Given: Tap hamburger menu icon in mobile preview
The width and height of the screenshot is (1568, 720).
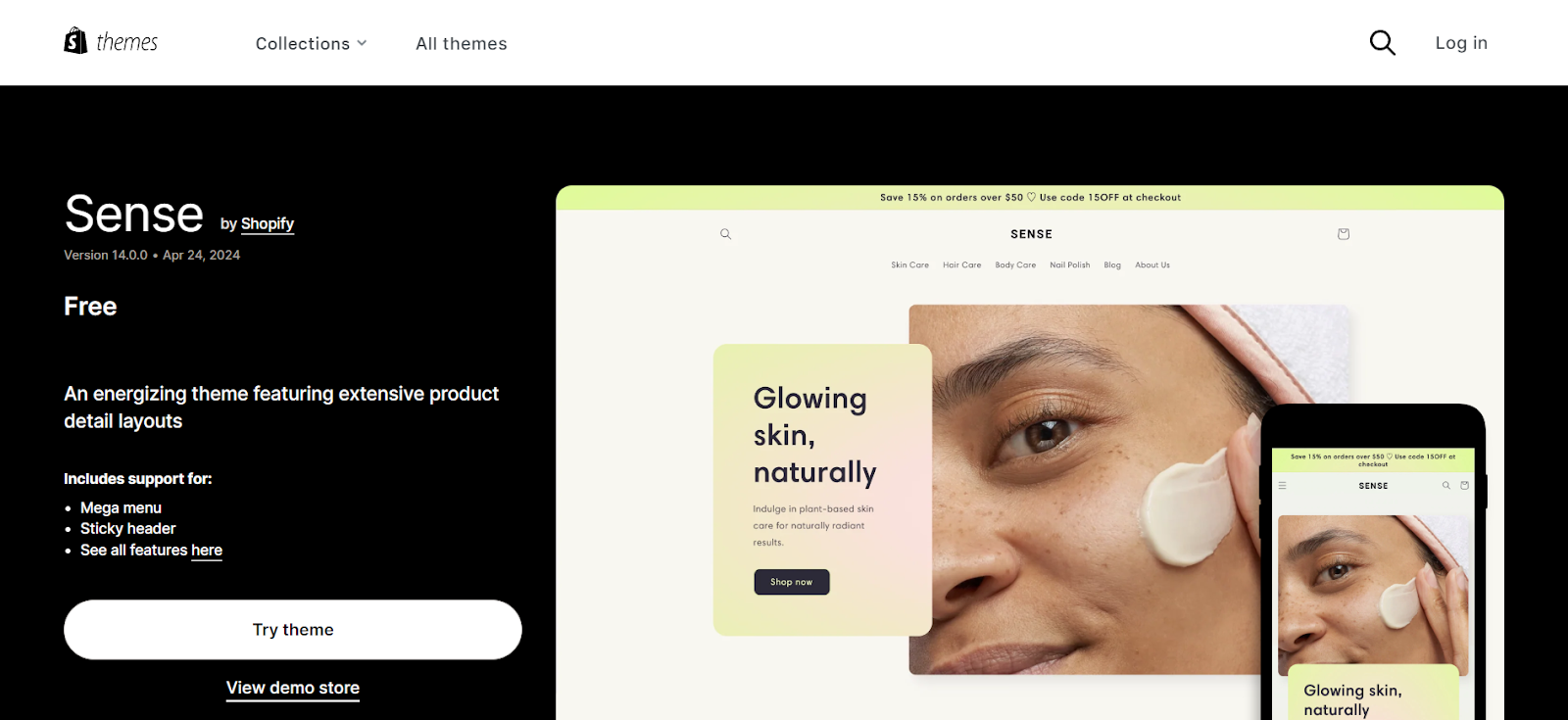Looking at the screenshot, I should [1282, 486].
